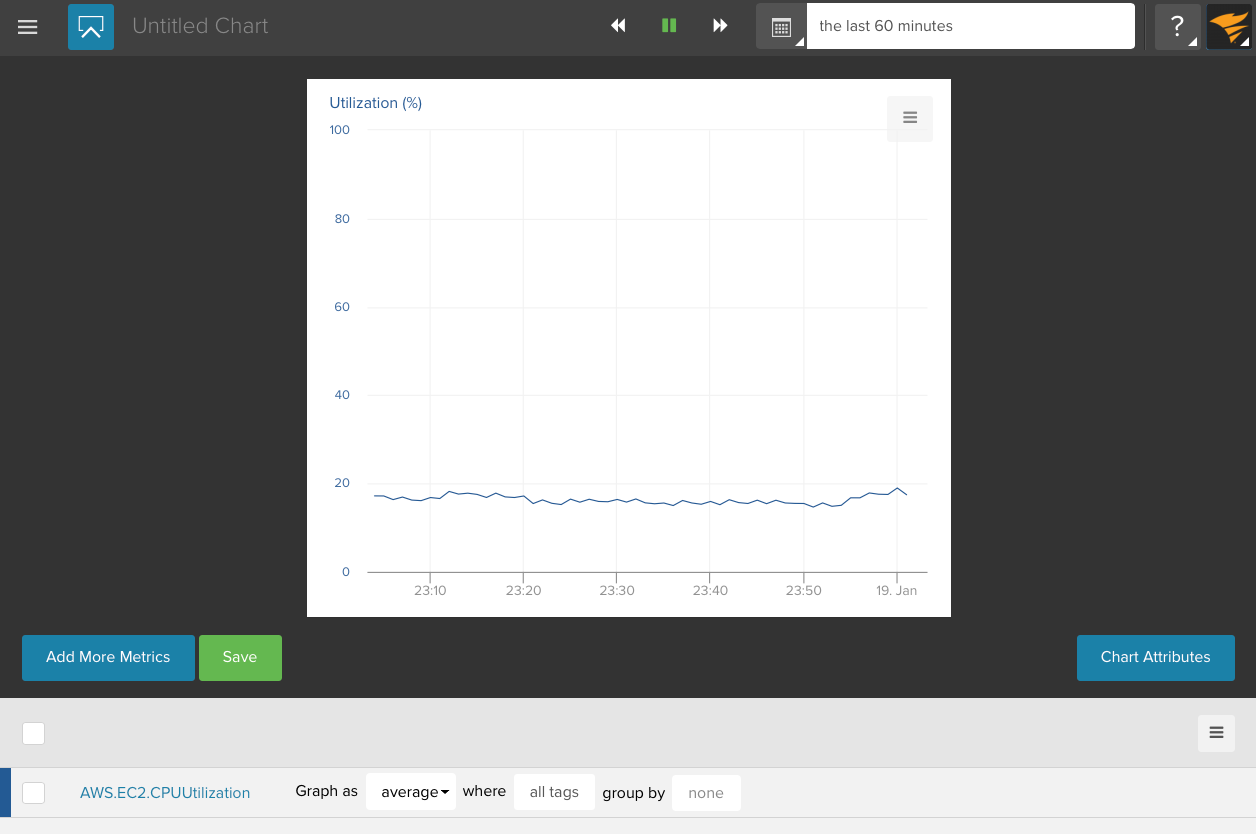Check the AWS.EC2.CPUUtilization row checkbox

point(34,792)
